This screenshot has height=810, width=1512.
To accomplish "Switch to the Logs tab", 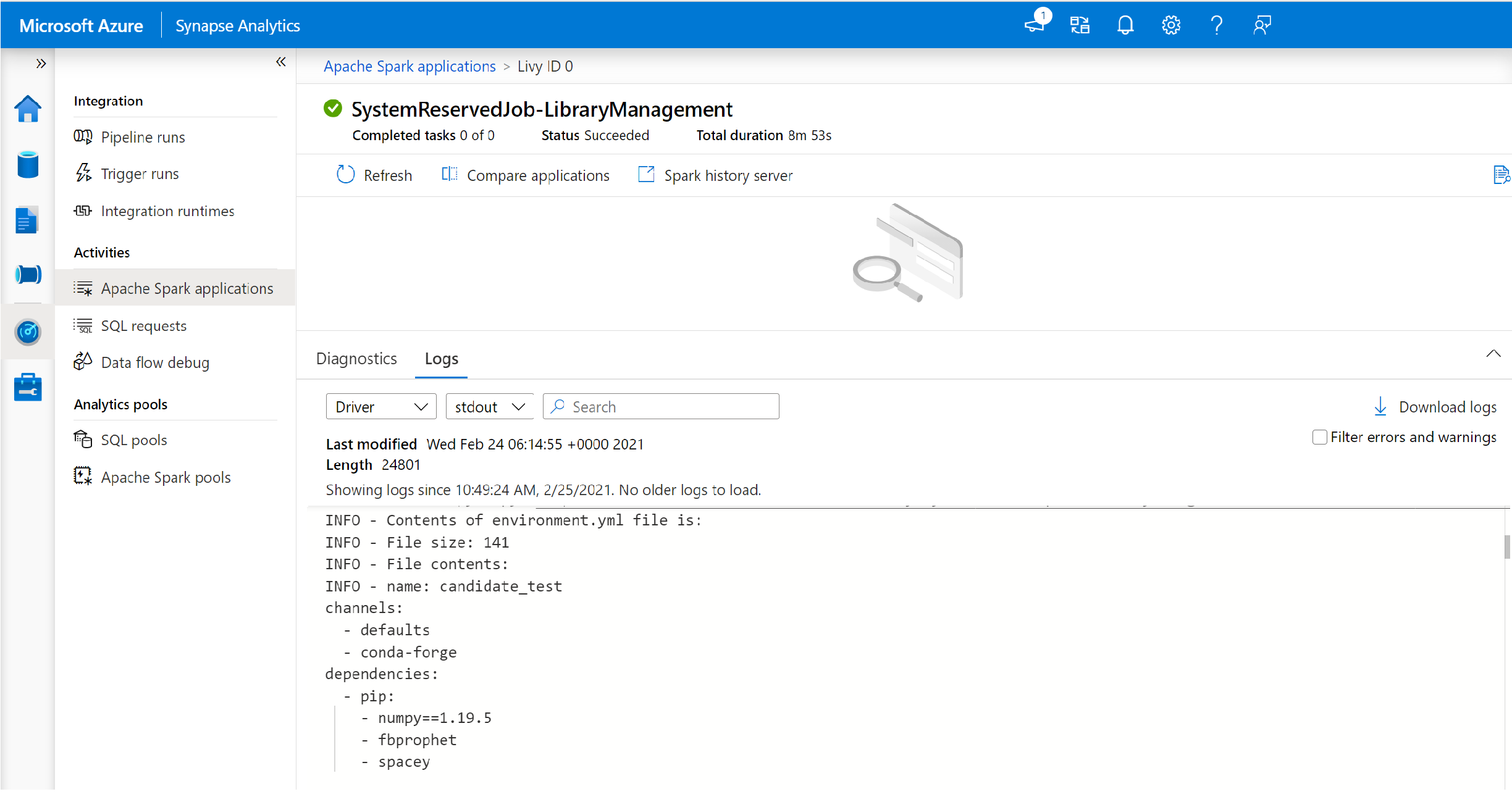I will [x=441, y=358].
